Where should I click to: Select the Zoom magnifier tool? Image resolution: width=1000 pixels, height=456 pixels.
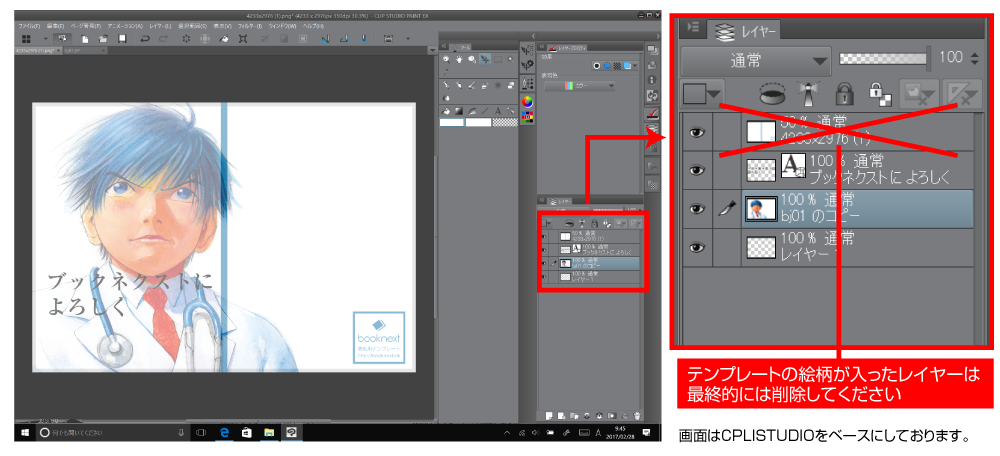[446, 59]
